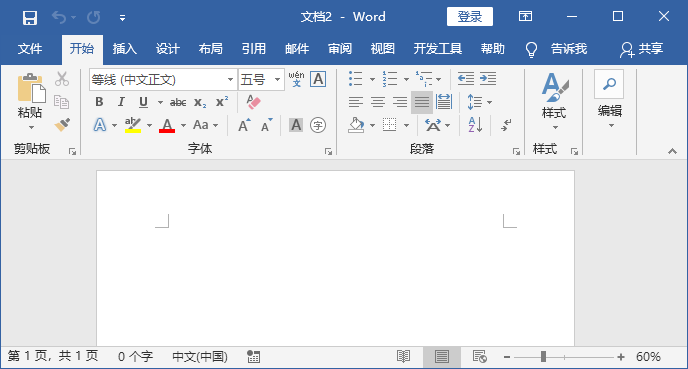Open the font size dropdown 五号

[x=277, y=80]
